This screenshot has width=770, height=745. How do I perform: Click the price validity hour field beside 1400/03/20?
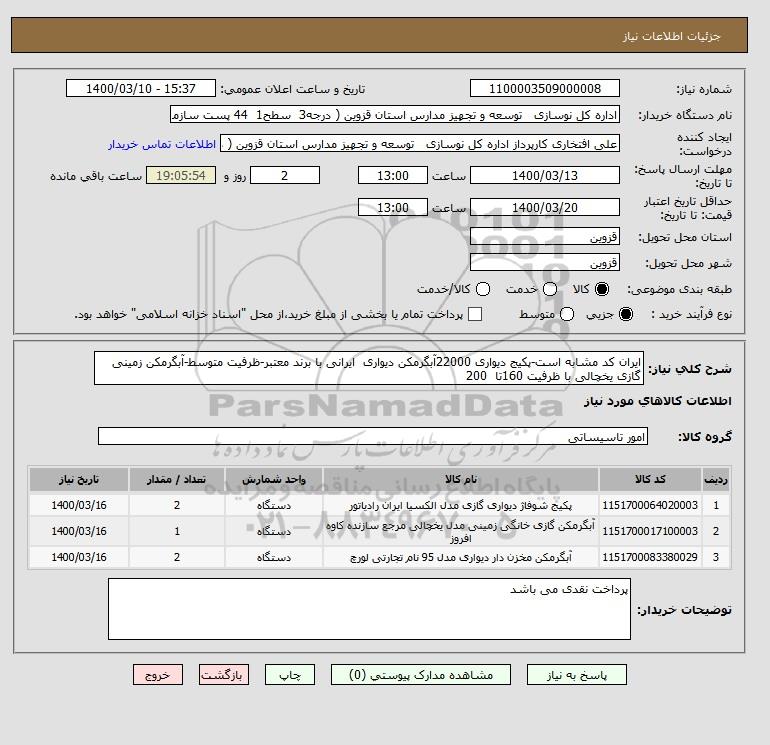(393, 207)
